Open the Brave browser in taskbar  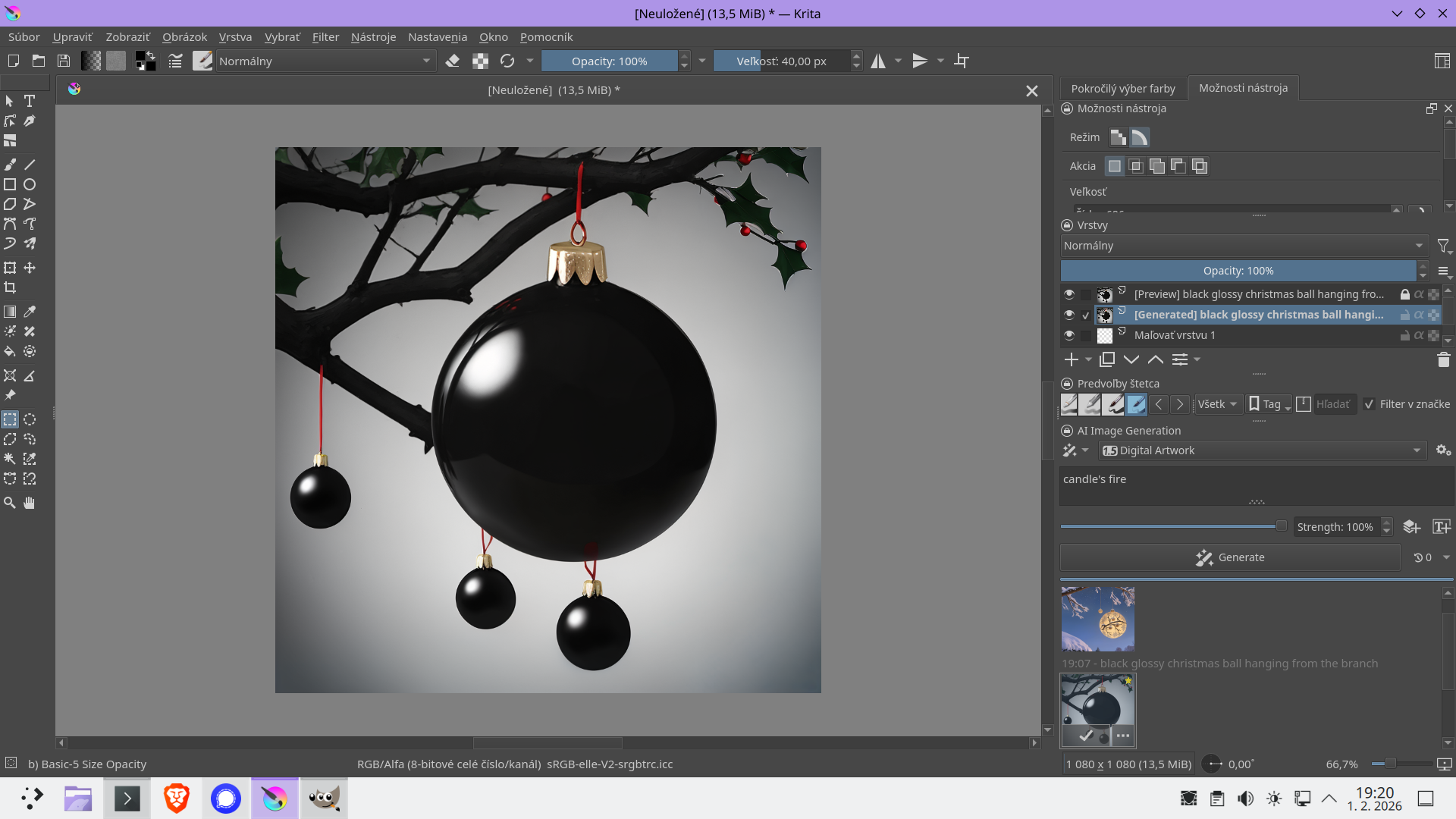tap(176, 799)
